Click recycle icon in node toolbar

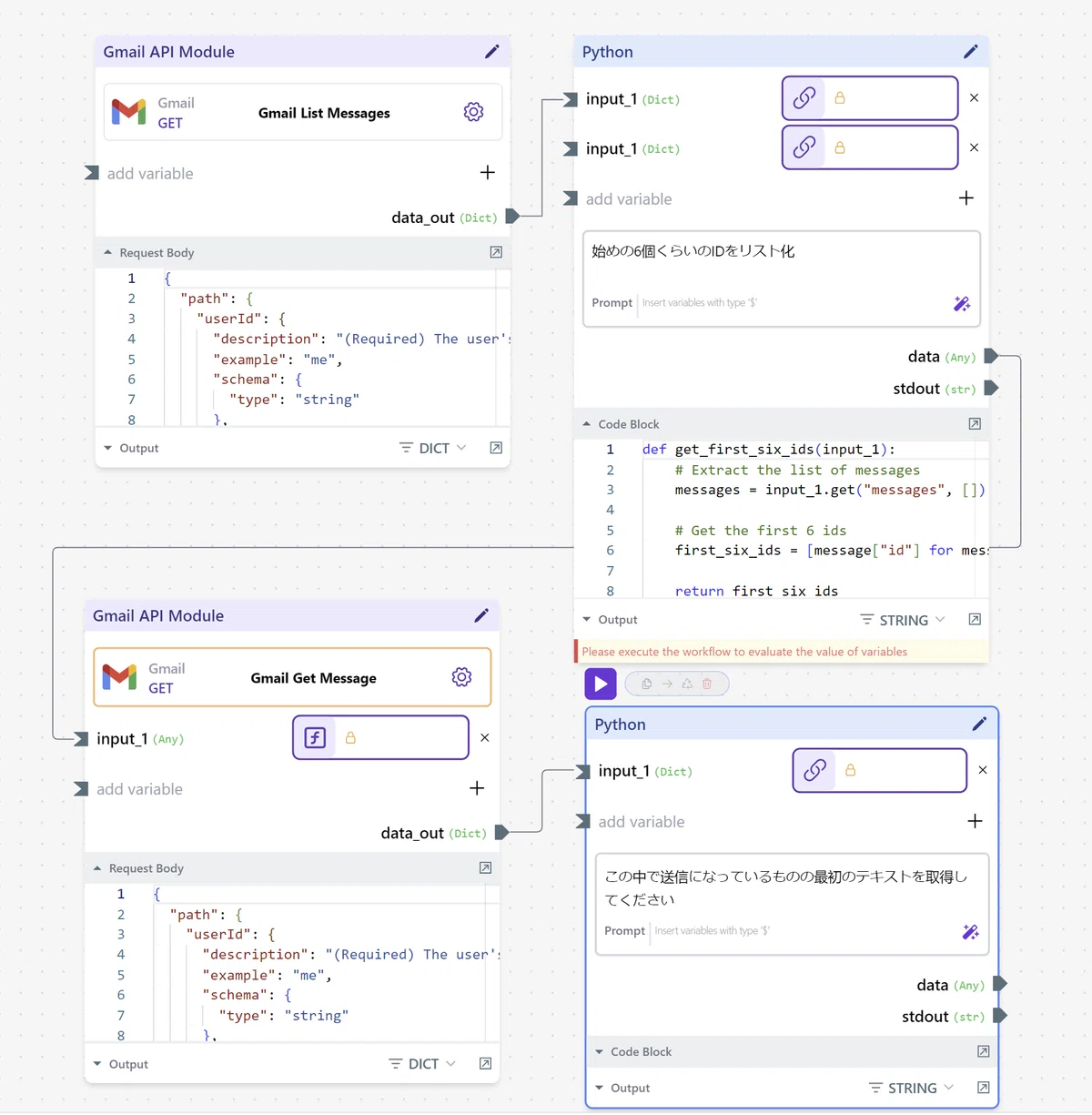pyautogui.click(x=687, y=684)
